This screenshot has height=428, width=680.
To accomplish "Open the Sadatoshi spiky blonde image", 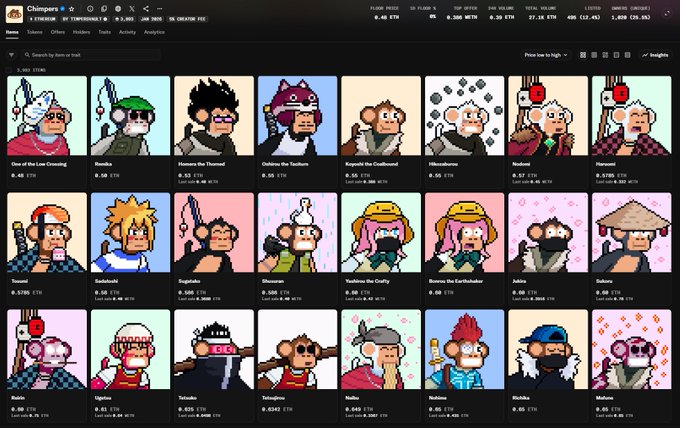I will pyautogui.click(x=131, y=232).
